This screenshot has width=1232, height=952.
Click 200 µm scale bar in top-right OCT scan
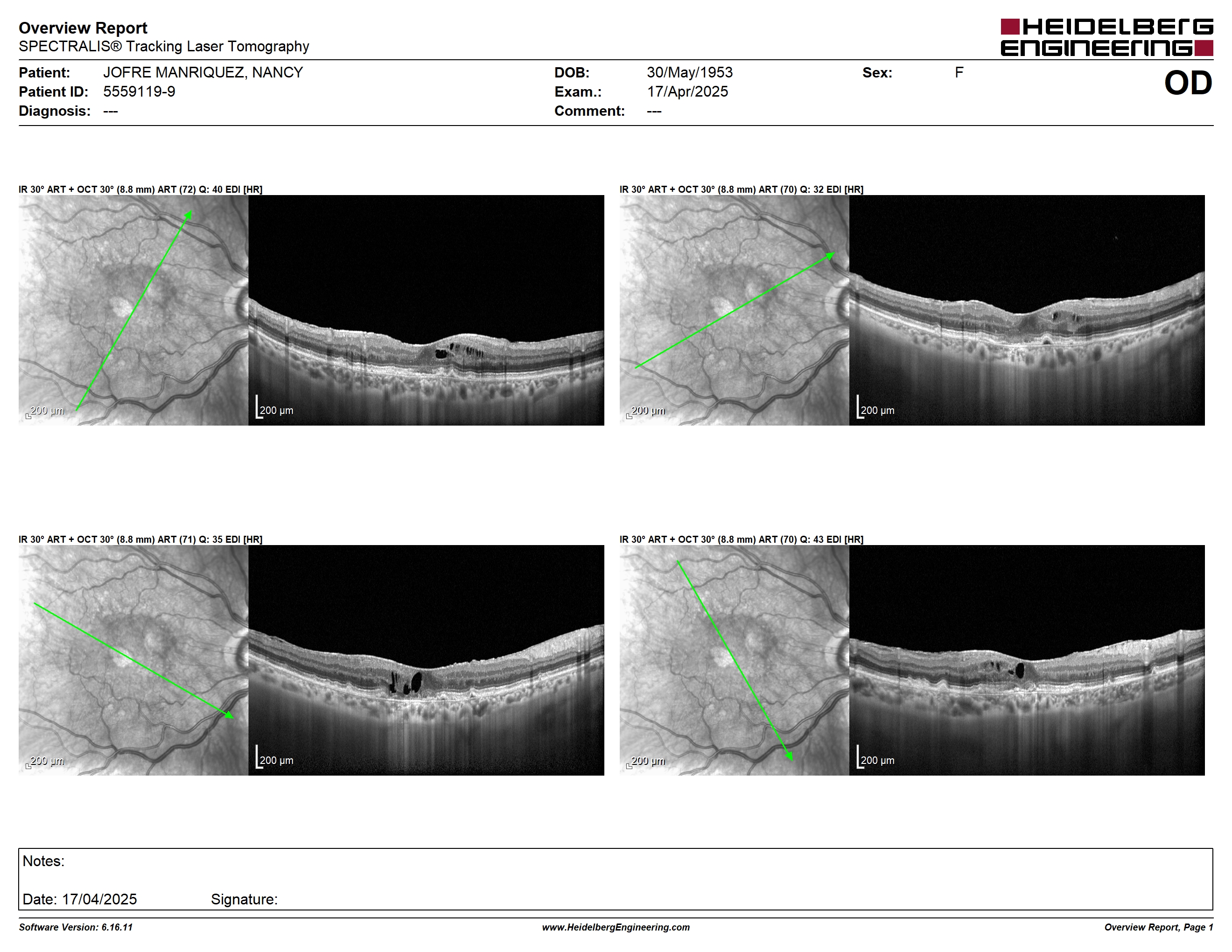click(x=875, y=407)
